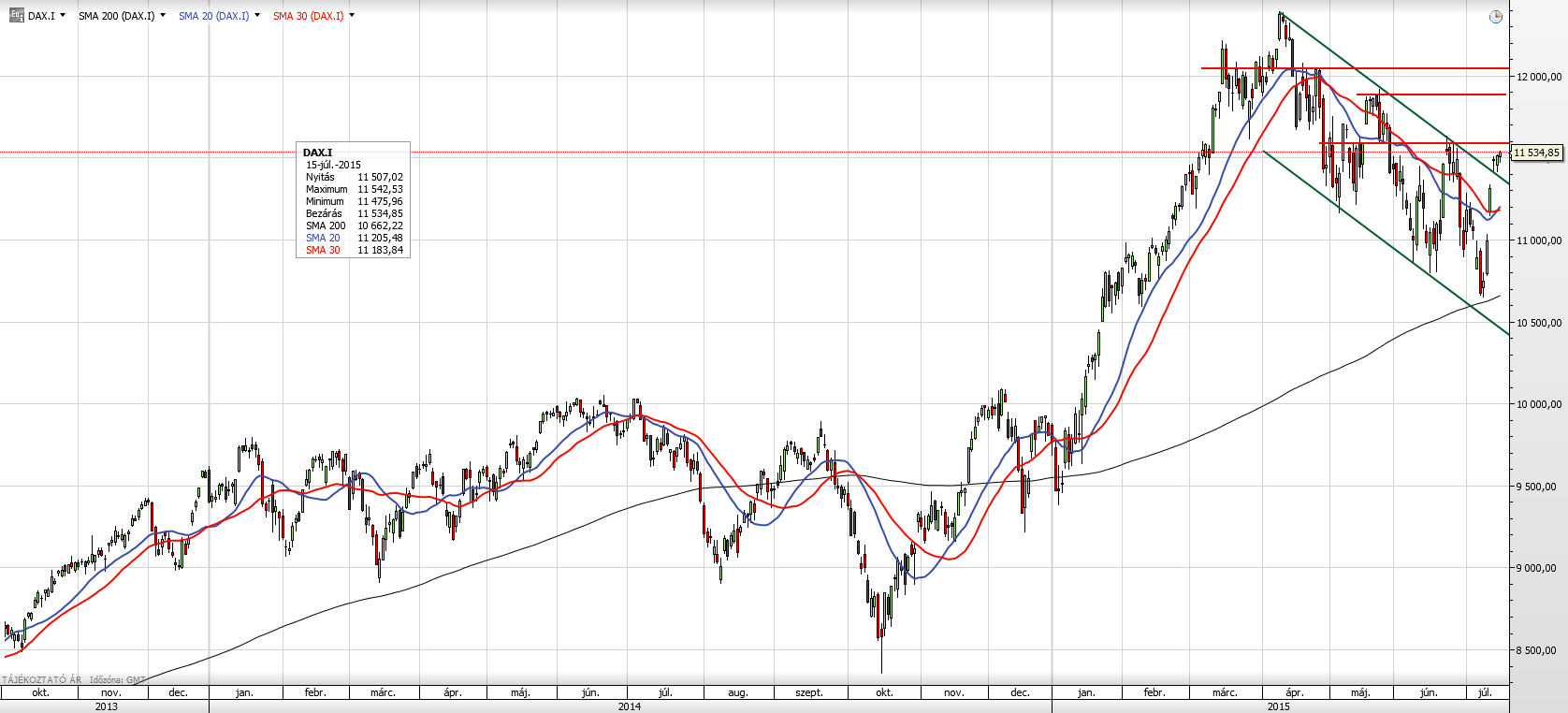
Task: Click the date 15-júl.-2015 in the tooltip
Action: pos(333,165)
